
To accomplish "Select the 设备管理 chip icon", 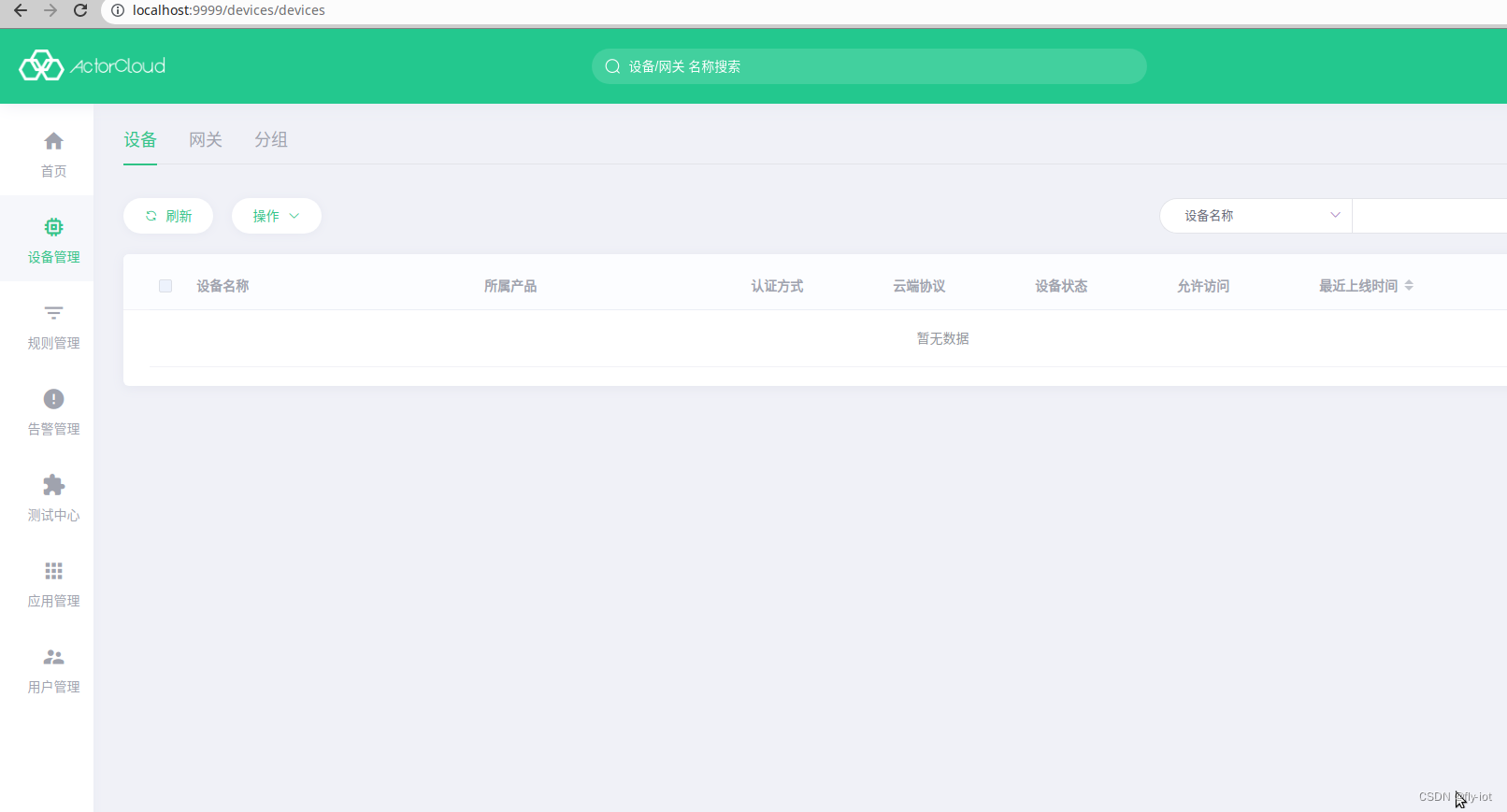I will pyautogui.click(x=53, y=227).
